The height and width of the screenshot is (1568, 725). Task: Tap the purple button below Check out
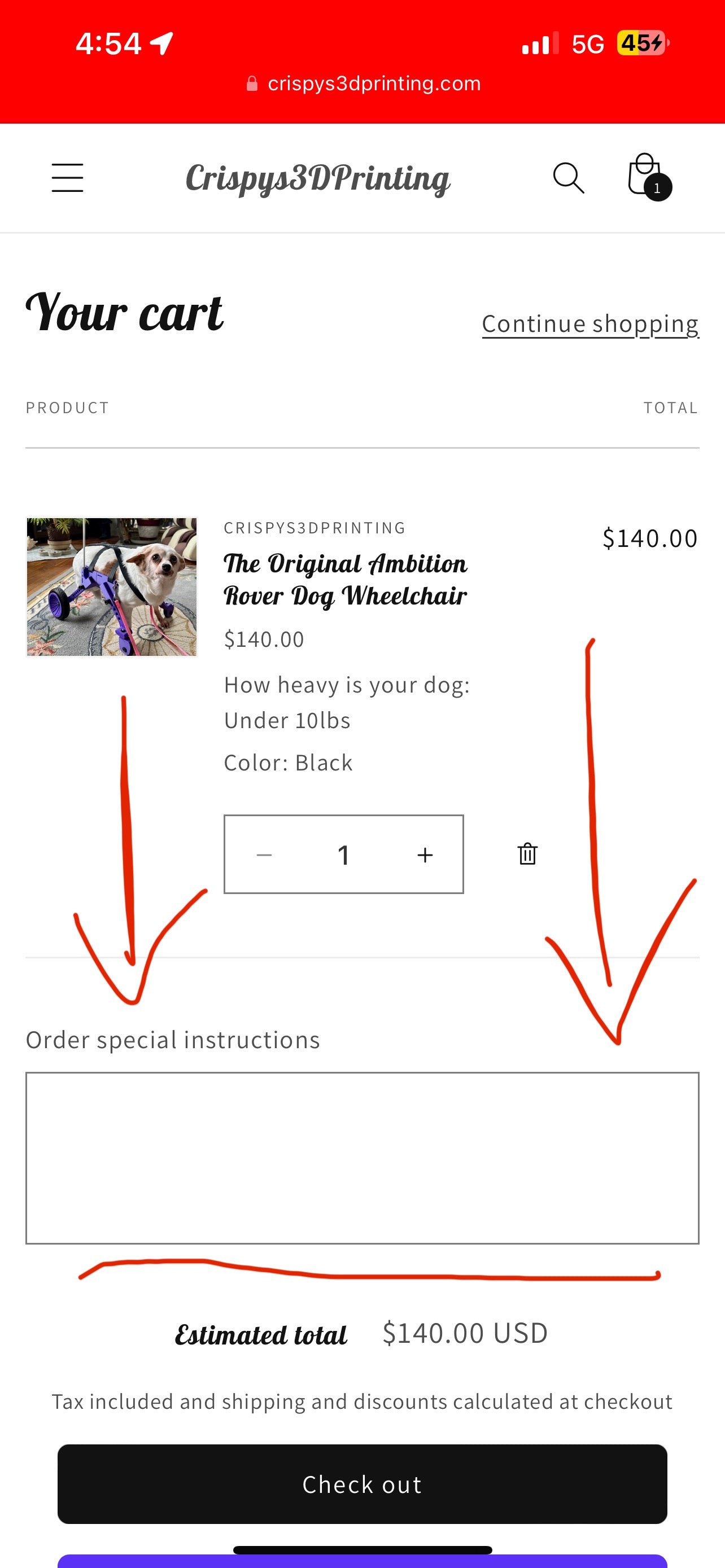tap(362, 1561)
